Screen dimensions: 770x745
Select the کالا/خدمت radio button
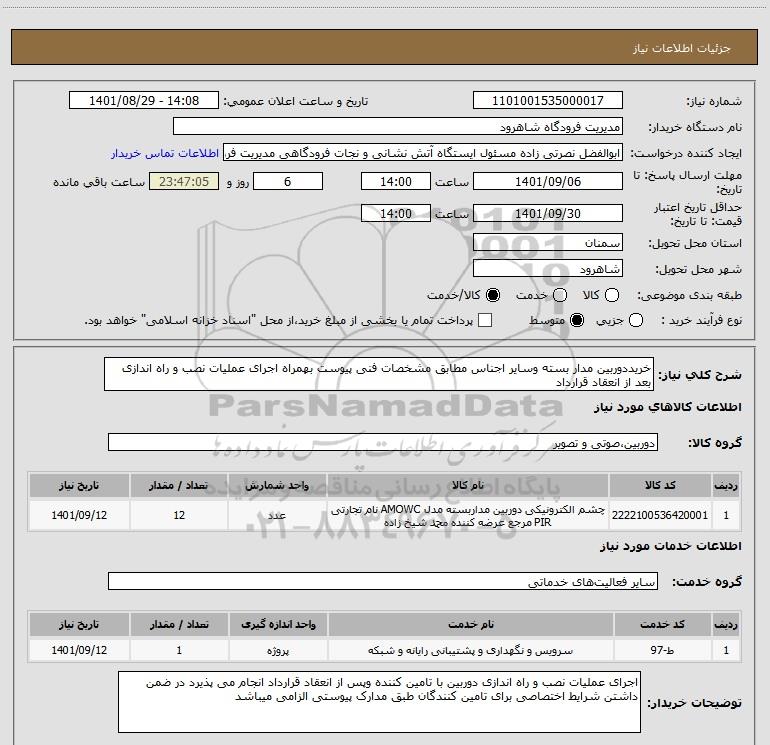(493, 295)
